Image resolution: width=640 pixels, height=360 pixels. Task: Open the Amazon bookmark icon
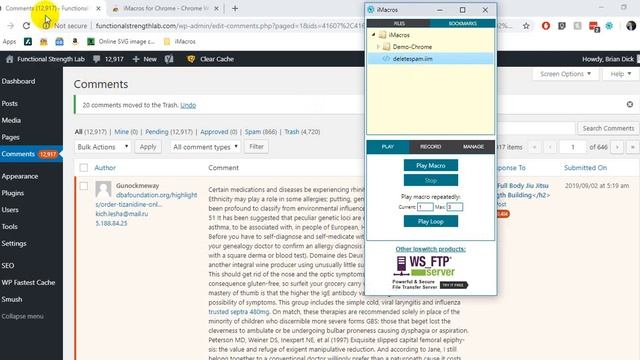click(x=75, y=41)
